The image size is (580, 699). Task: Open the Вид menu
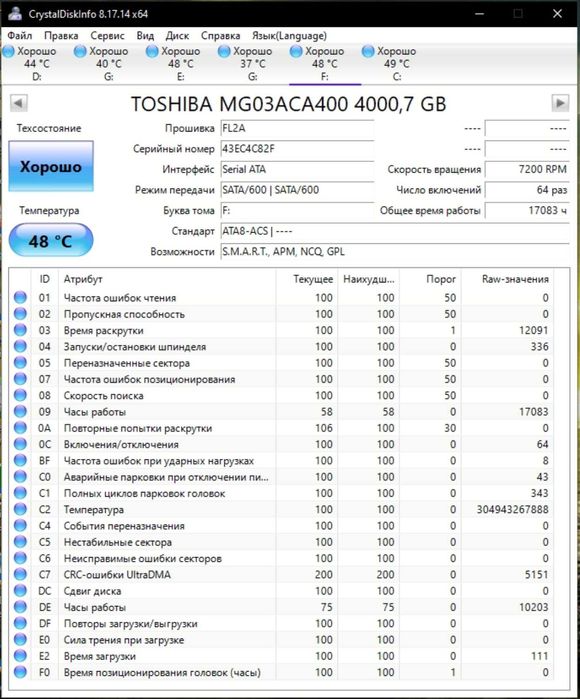145,36
